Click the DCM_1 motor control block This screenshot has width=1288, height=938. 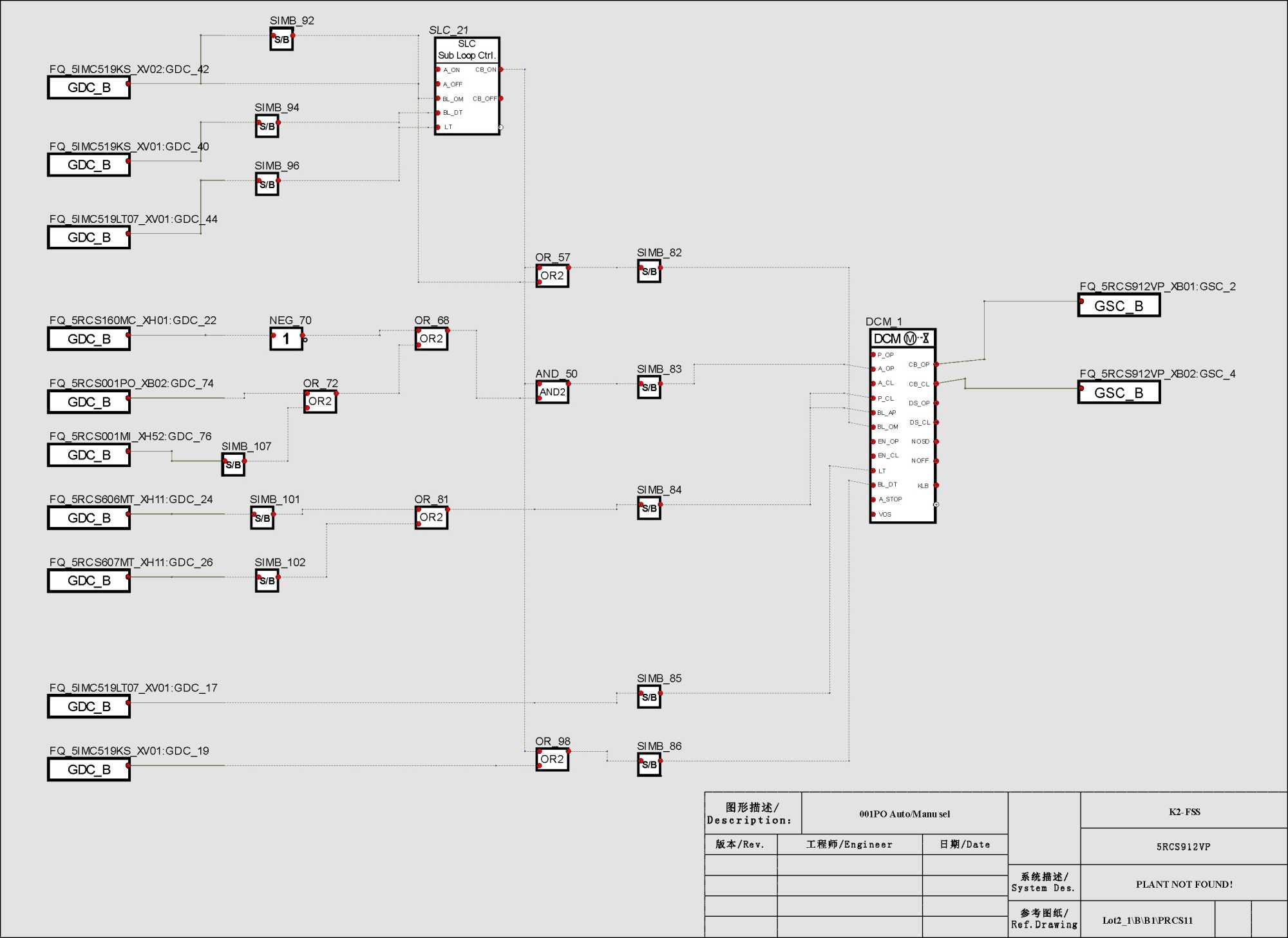(x=902, y=426)
